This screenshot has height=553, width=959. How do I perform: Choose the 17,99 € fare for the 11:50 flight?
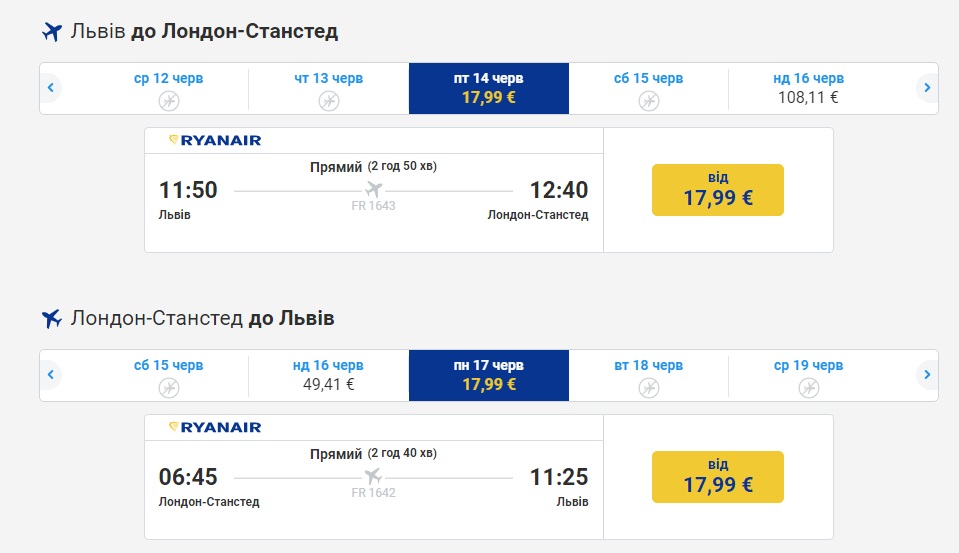tap(717, 190)
